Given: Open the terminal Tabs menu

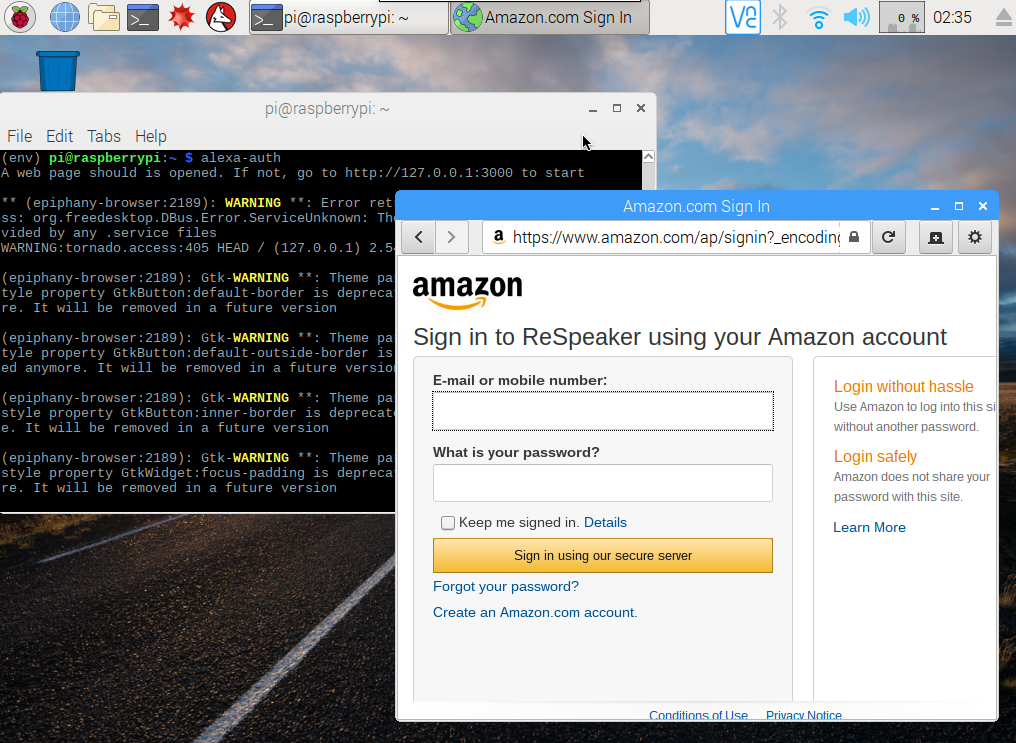Looking at the screenshot, I should 104,136.
